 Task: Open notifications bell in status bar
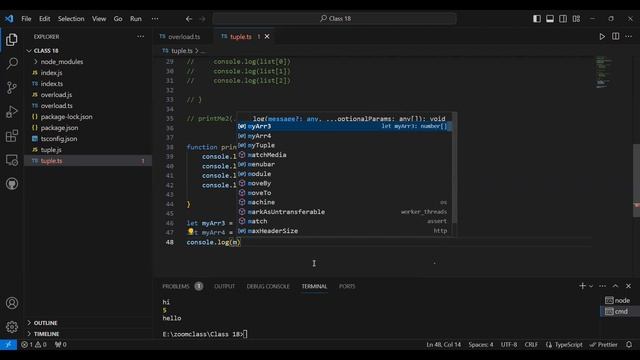[x=629, y=344]
